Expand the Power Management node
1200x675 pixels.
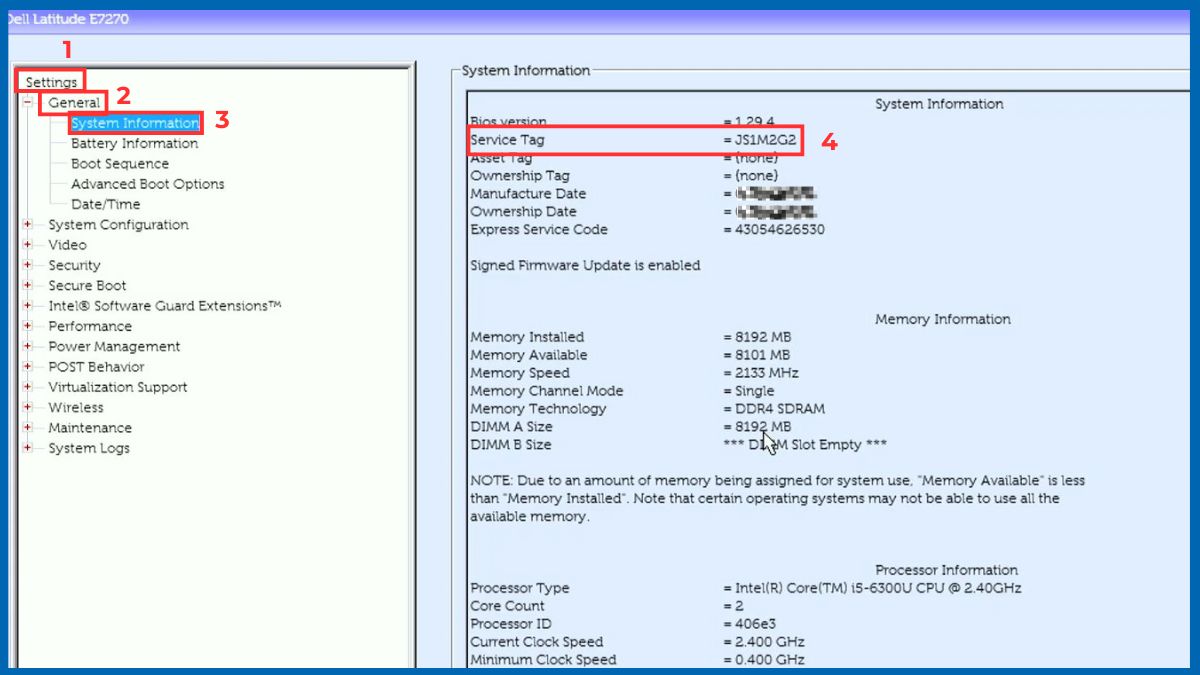coord(28,346)
